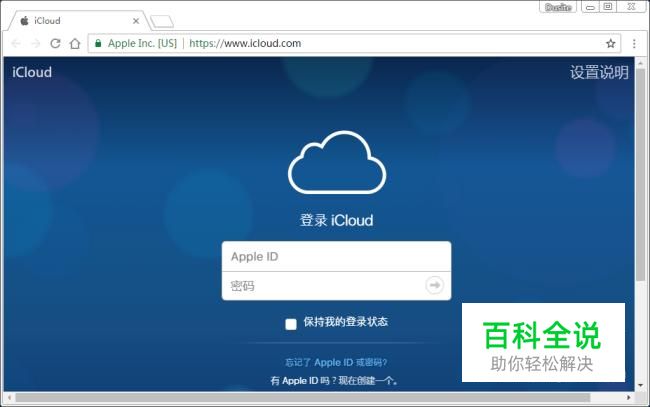650x407 pixels.
Task: Click the 登录 iCloud heading text
Action: [336, 220]
